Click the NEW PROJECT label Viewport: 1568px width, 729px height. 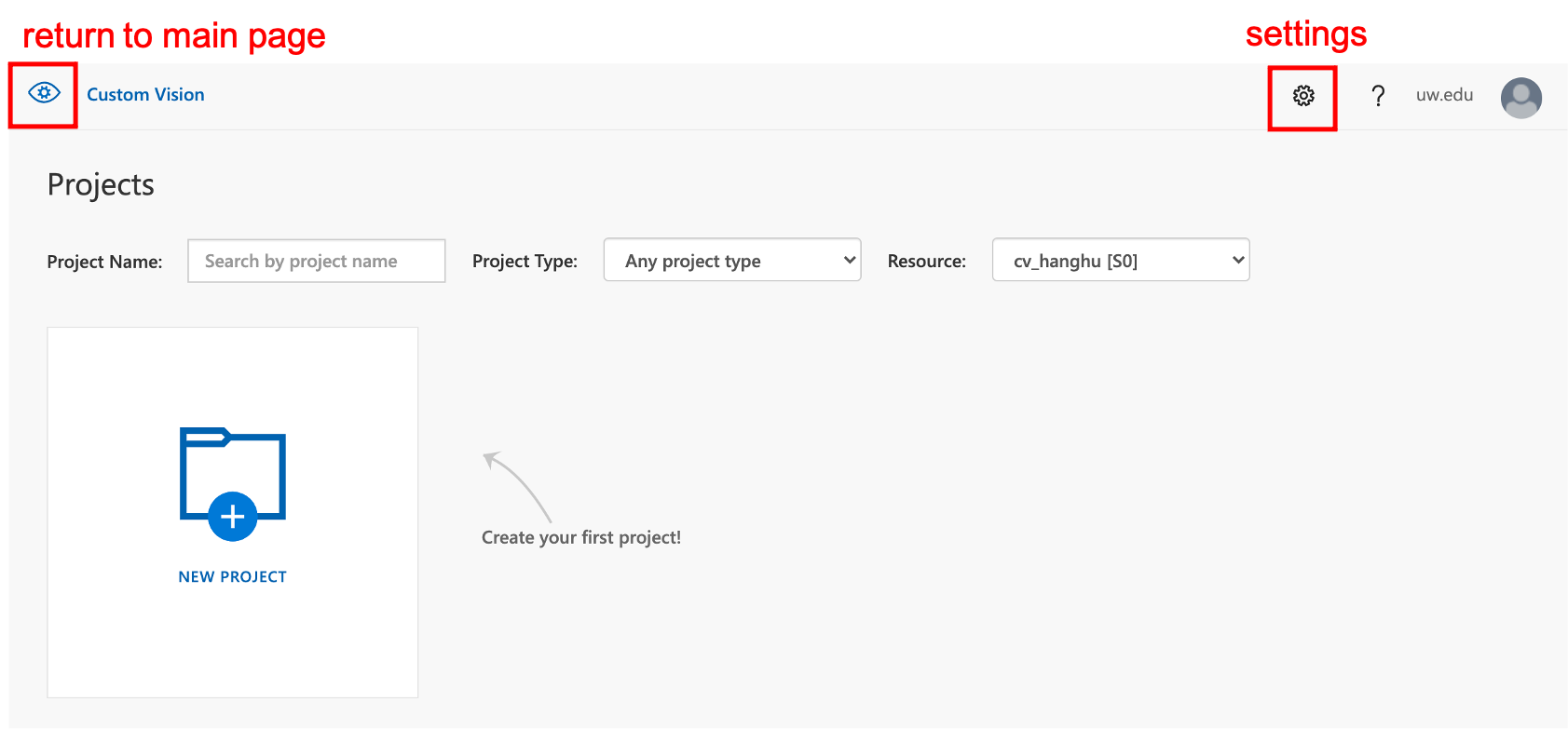pyautogui.click(x=232, y=577)
